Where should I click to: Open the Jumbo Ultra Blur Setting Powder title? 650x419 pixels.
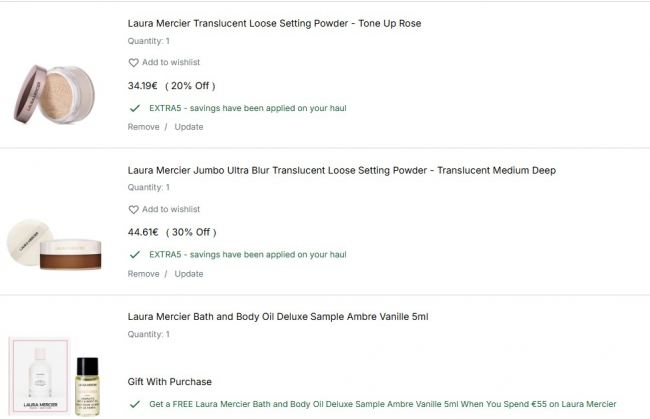(341, 170)
